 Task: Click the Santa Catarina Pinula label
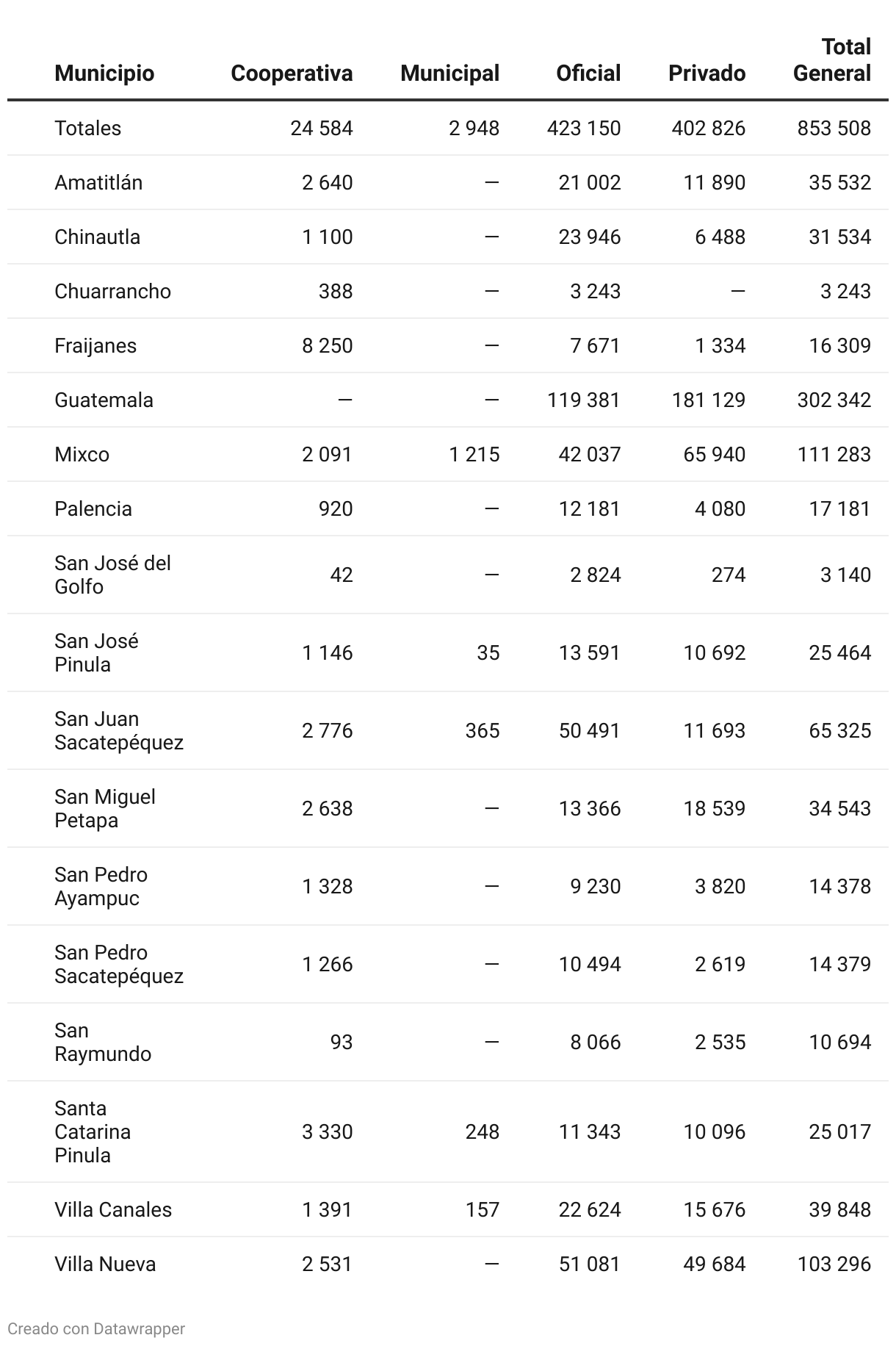click(93, 1132)
